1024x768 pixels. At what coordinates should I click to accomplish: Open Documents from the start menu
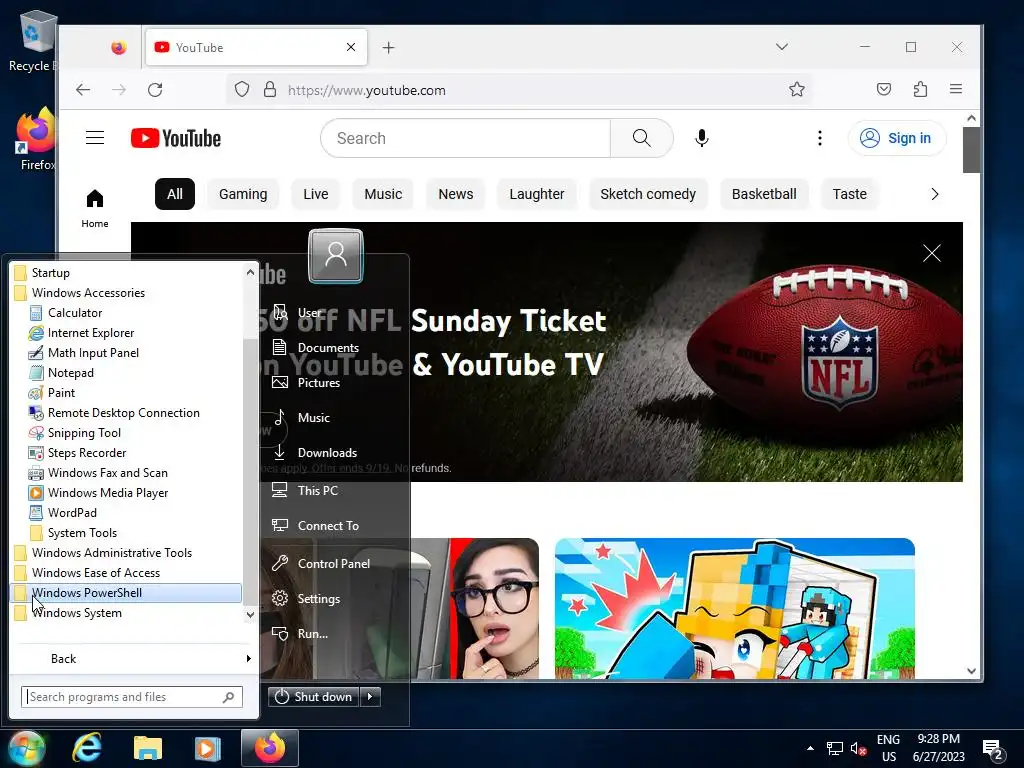(316, 347)
